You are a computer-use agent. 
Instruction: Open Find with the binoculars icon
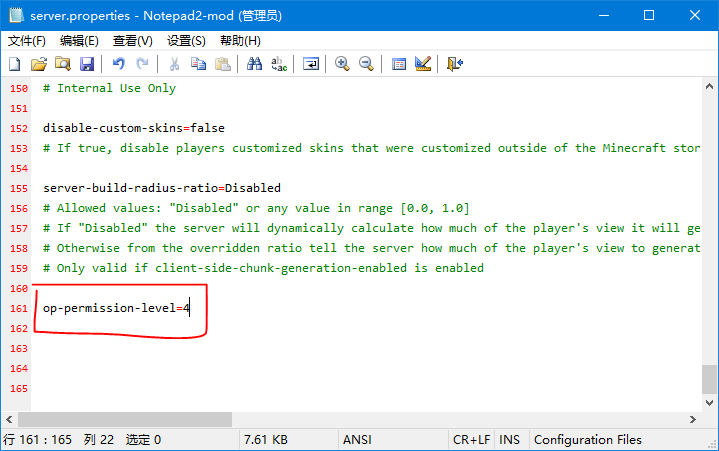coord(254,64)
